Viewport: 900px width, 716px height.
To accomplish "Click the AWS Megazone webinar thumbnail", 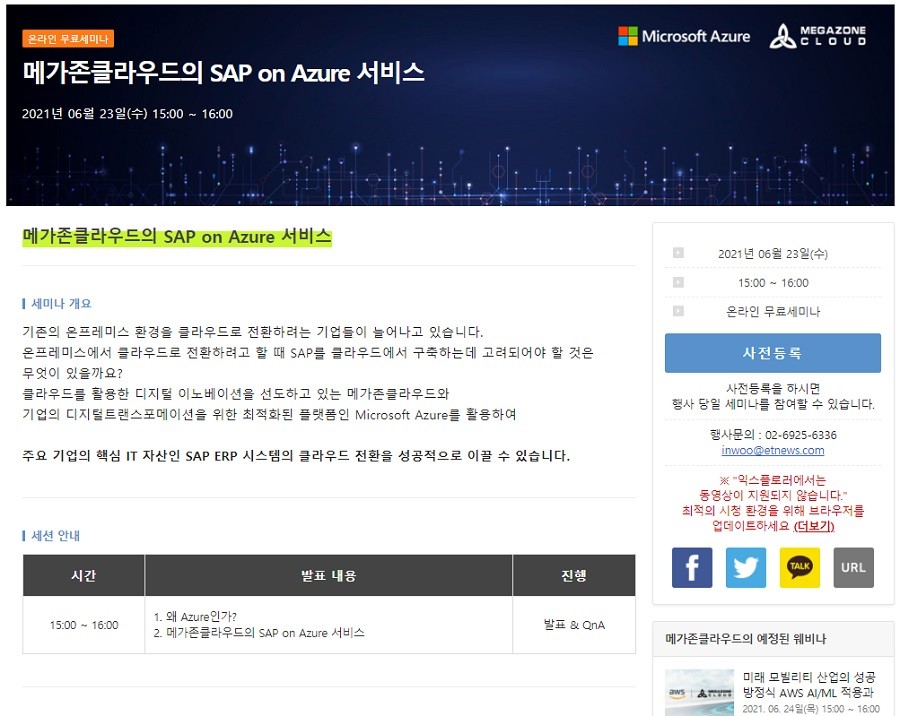I will [x=699, y=692].
